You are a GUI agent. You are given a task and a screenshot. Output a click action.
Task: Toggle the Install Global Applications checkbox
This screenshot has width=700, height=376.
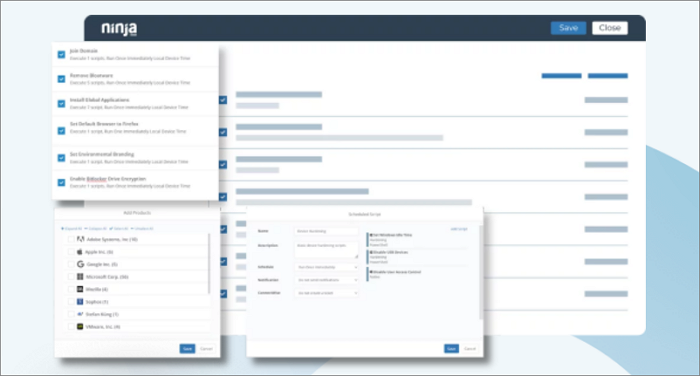[62, 104]
